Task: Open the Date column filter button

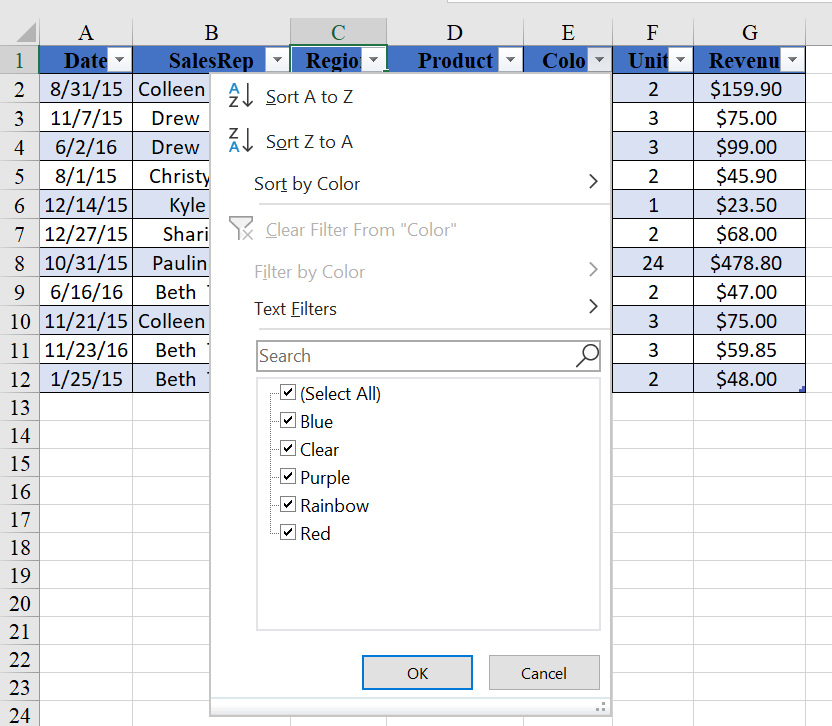Action: point(119,61)
